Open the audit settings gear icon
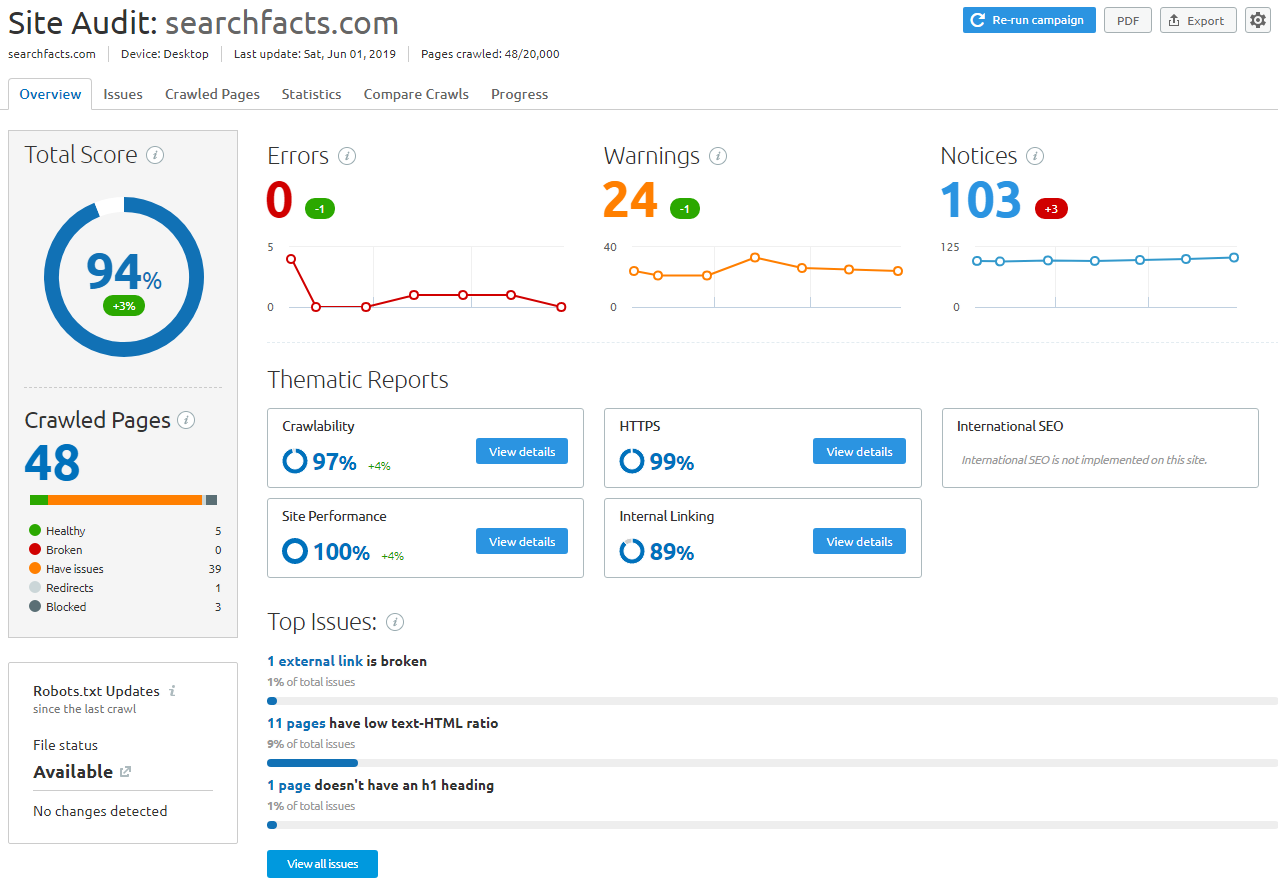This screenshot has height=883, width=1278. (x=1258, y=20)
